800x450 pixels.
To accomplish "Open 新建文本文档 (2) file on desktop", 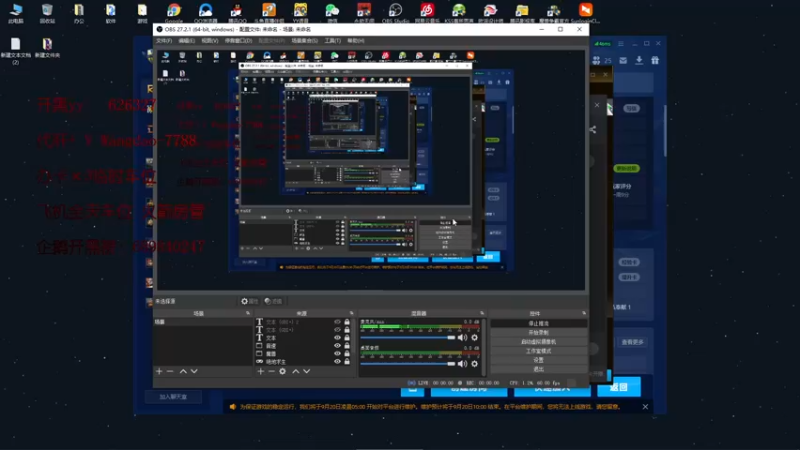I will point(15,51).
